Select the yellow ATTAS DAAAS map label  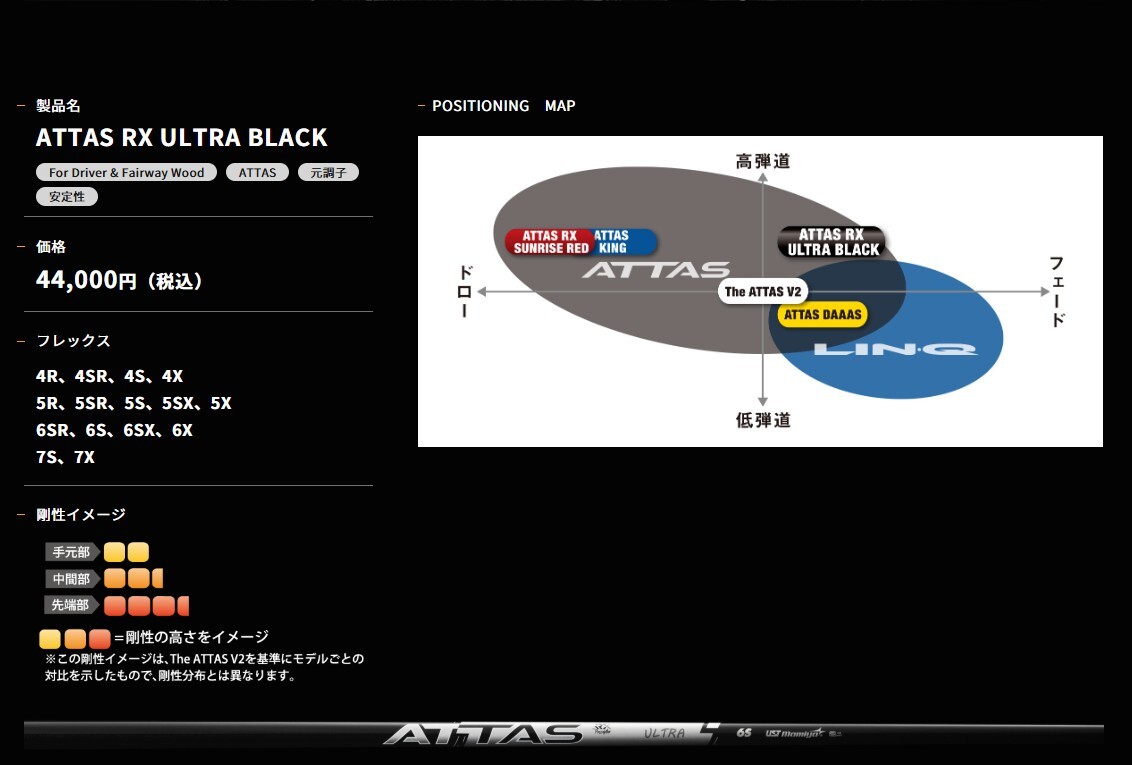[x=822, y=315]
